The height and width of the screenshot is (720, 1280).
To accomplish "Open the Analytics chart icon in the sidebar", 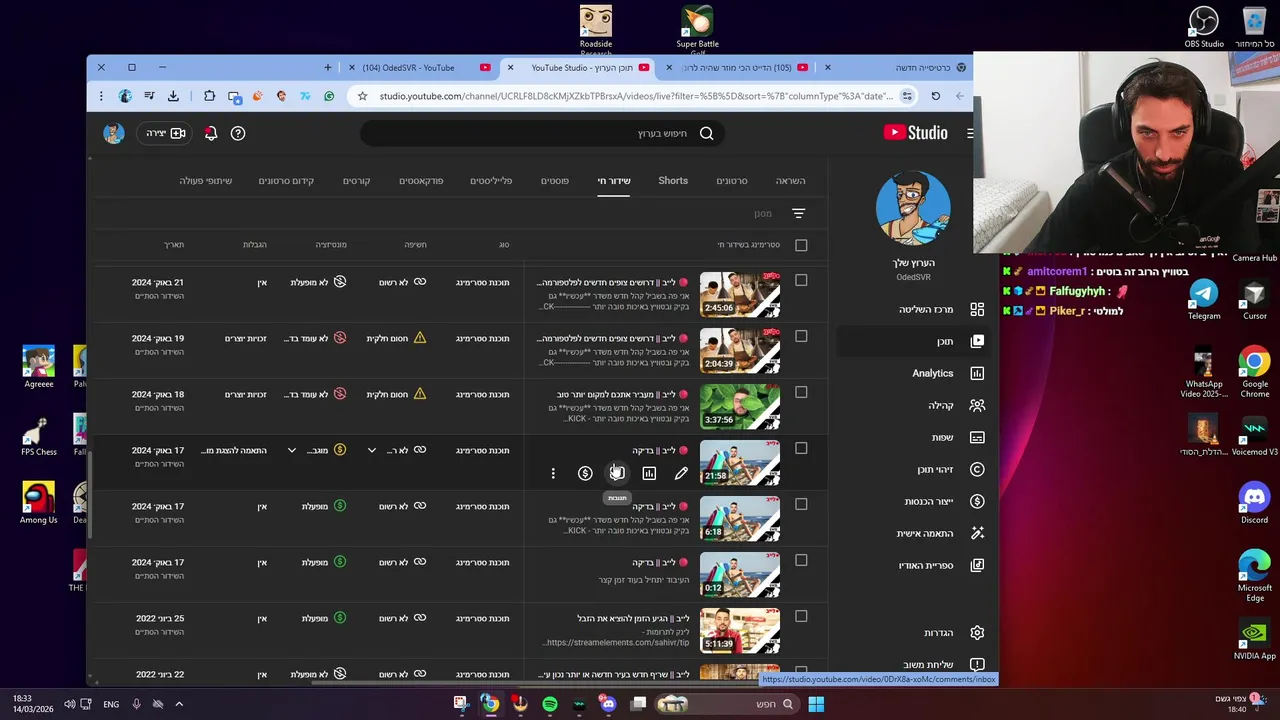I will [977, 373].
